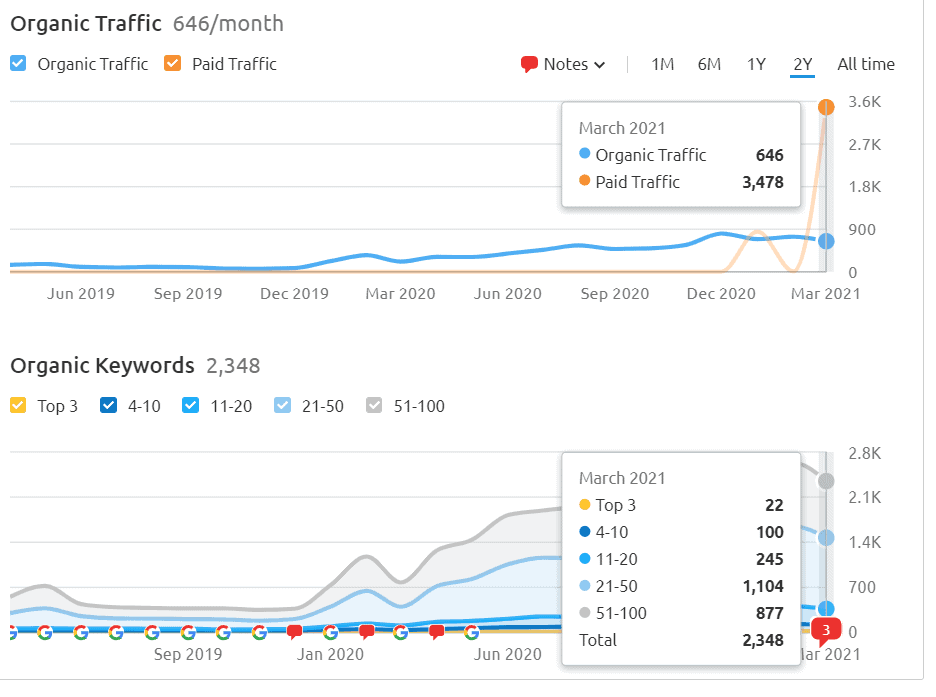936x697 pixels.
Task: Click Google update marker nearest Jun 2020 label
Action: 472,632
